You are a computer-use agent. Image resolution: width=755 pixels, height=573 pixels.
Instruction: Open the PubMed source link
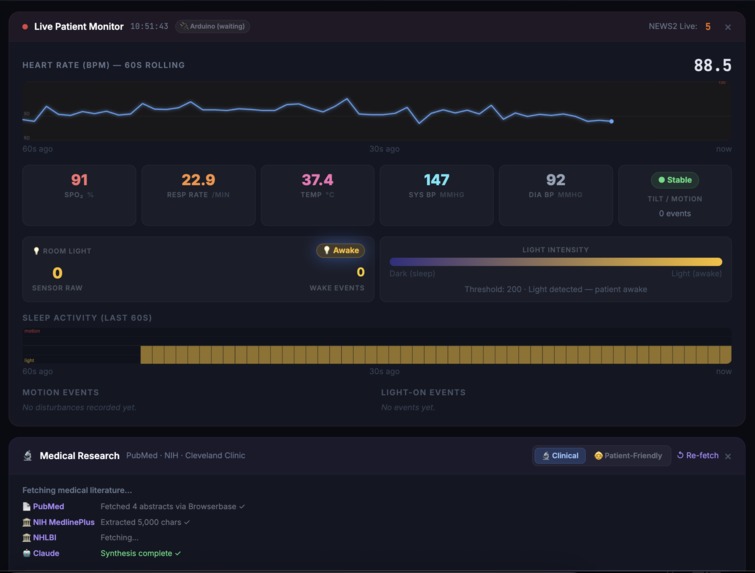[48, 507]
